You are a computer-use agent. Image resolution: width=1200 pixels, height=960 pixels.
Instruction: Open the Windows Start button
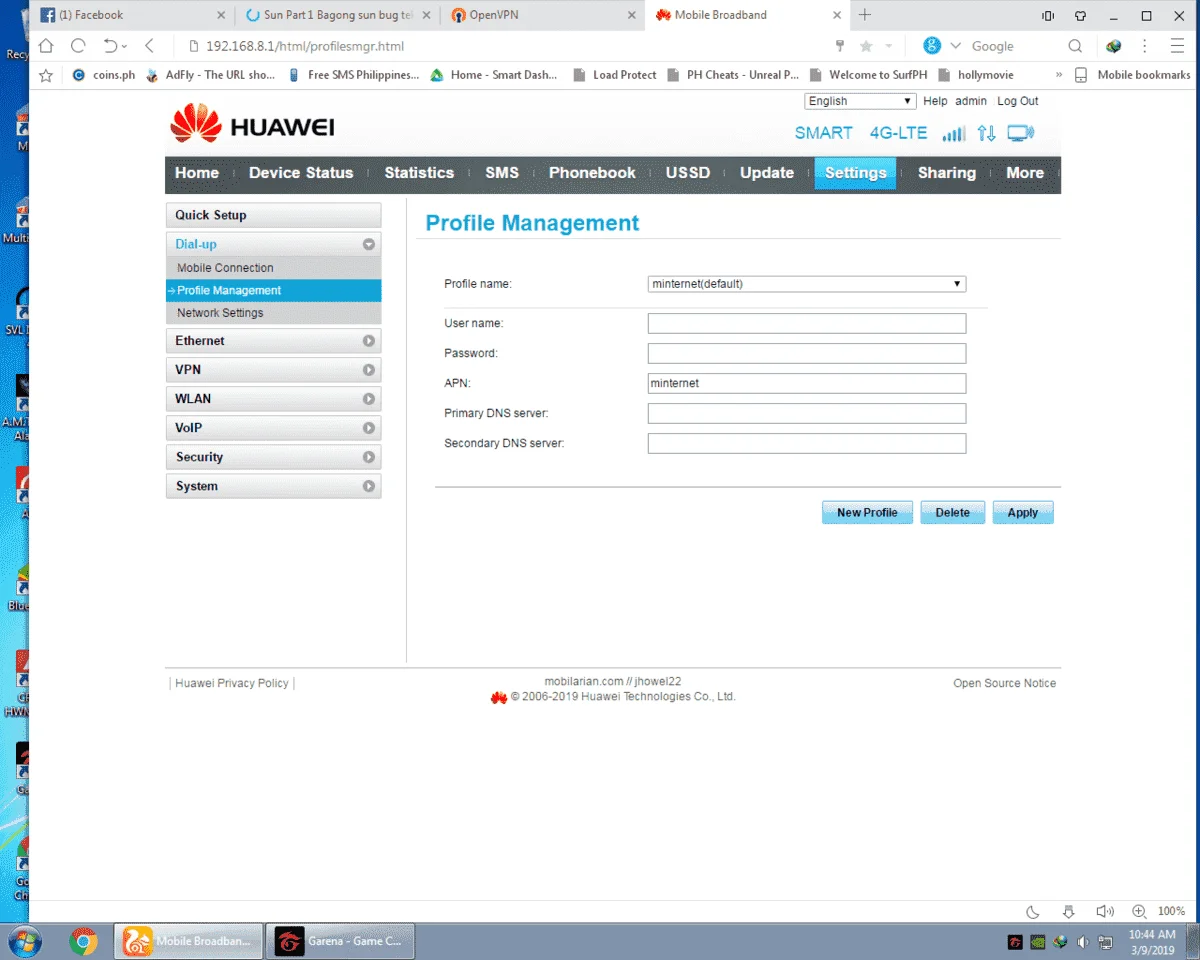point(24,941)
